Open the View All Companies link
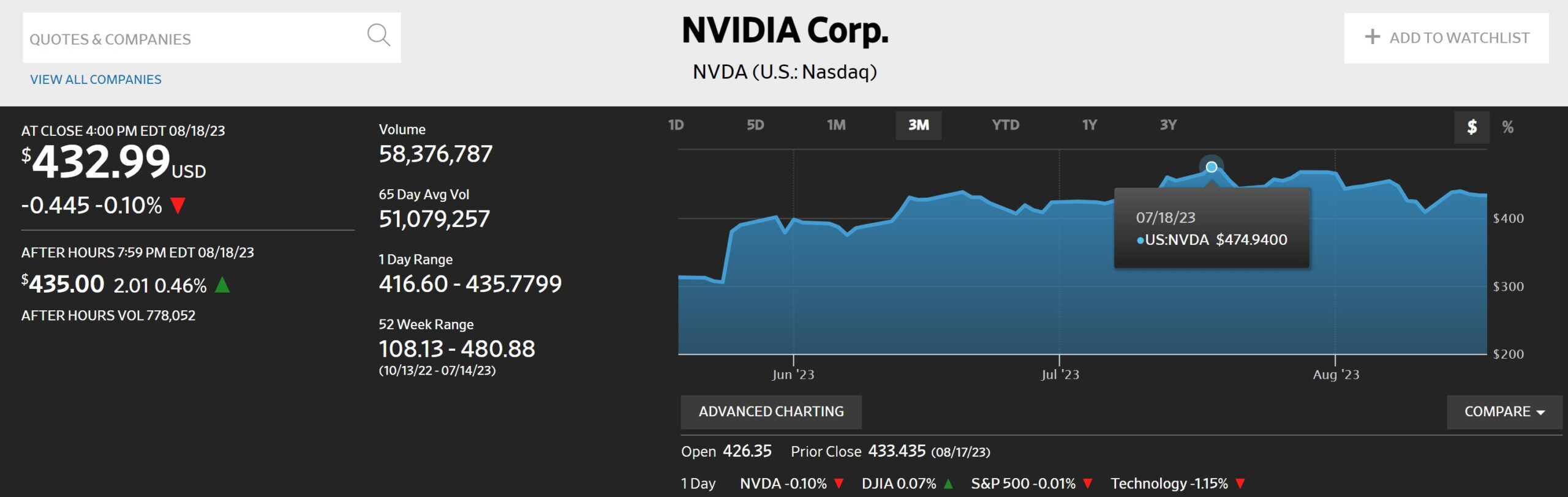Viewport: 1568px width, 497px height. (96, 80)
